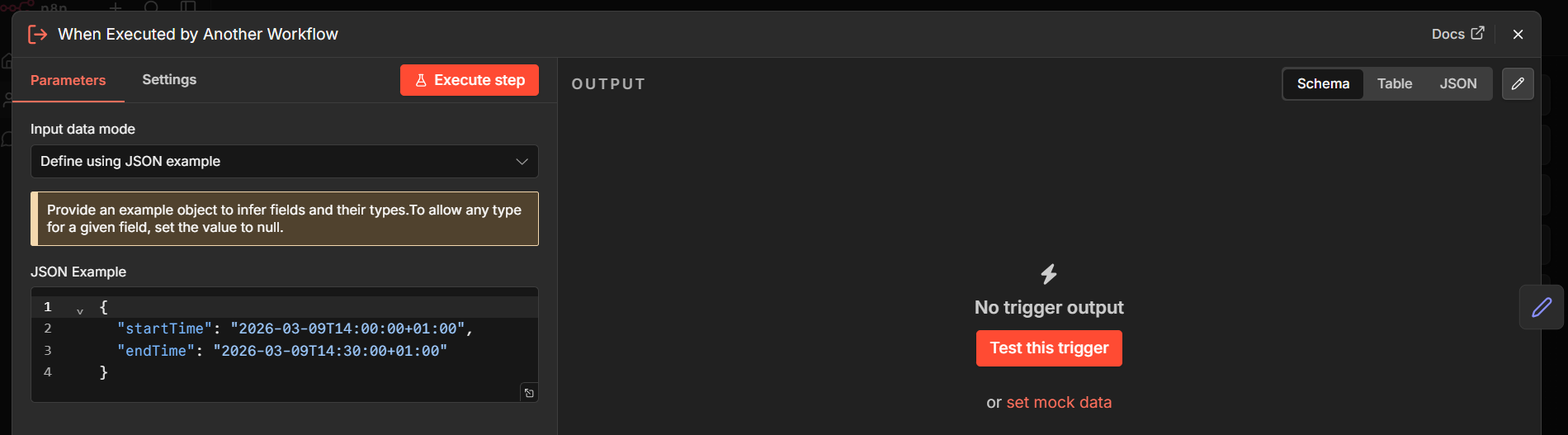The width and height of the screenshot is (1568, 435).
Task: Close the node details panel
Action: point(1518,34)
